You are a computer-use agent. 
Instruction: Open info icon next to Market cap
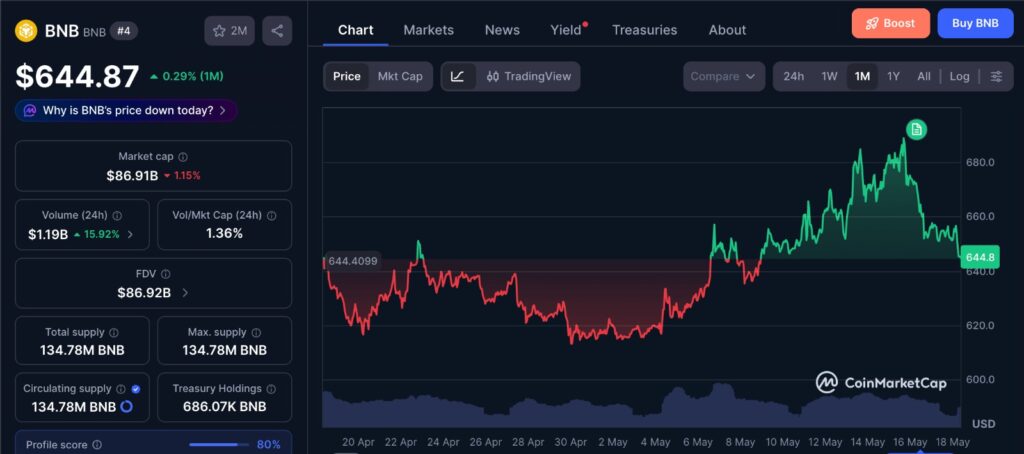point(184,157)
